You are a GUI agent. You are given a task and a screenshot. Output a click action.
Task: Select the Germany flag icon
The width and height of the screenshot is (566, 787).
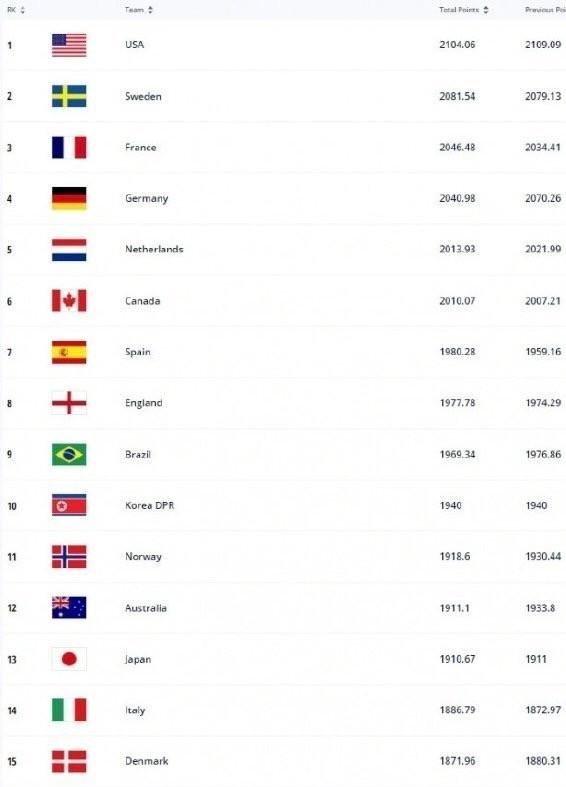point(69,199)
